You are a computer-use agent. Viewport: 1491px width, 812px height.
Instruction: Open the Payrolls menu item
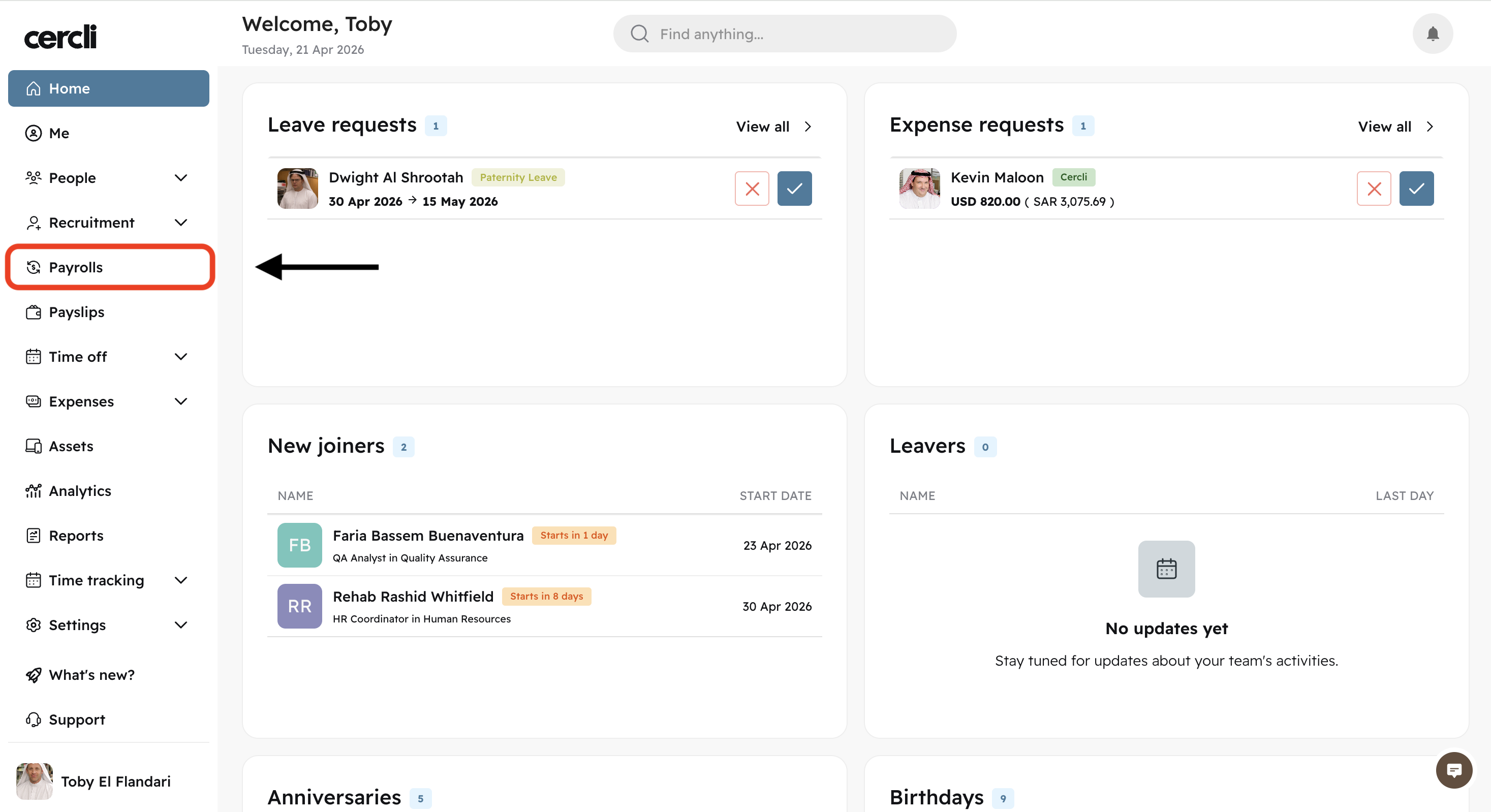point(75,267)
